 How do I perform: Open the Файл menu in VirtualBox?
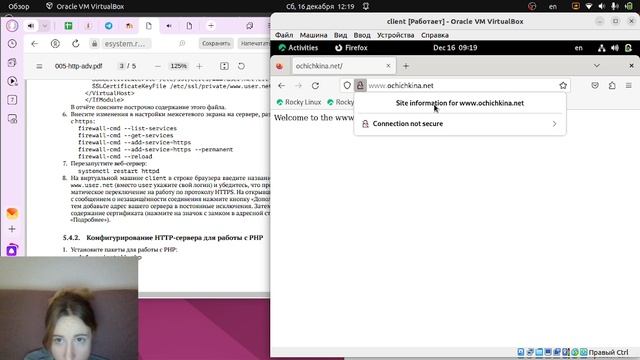coord(284,35)
